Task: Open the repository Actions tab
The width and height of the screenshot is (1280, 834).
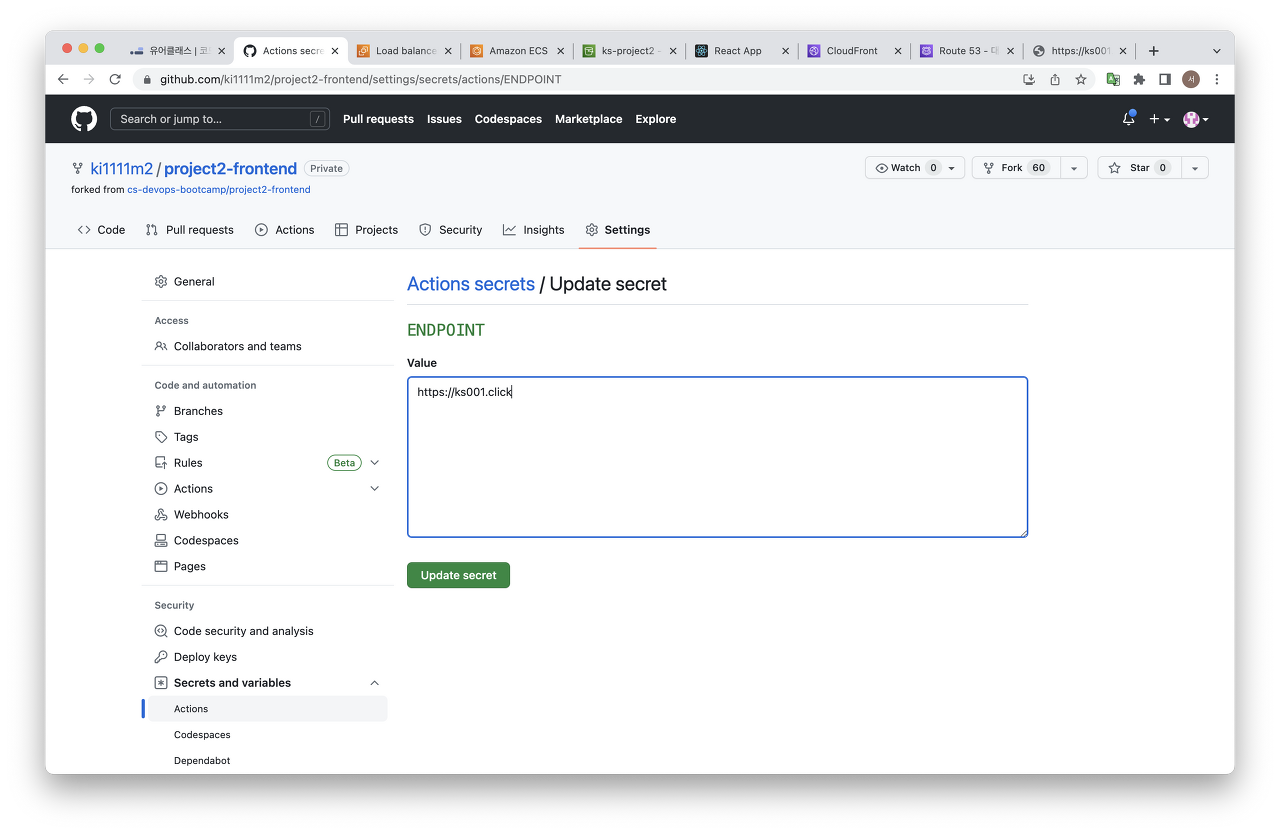Action: coord(285,230)
